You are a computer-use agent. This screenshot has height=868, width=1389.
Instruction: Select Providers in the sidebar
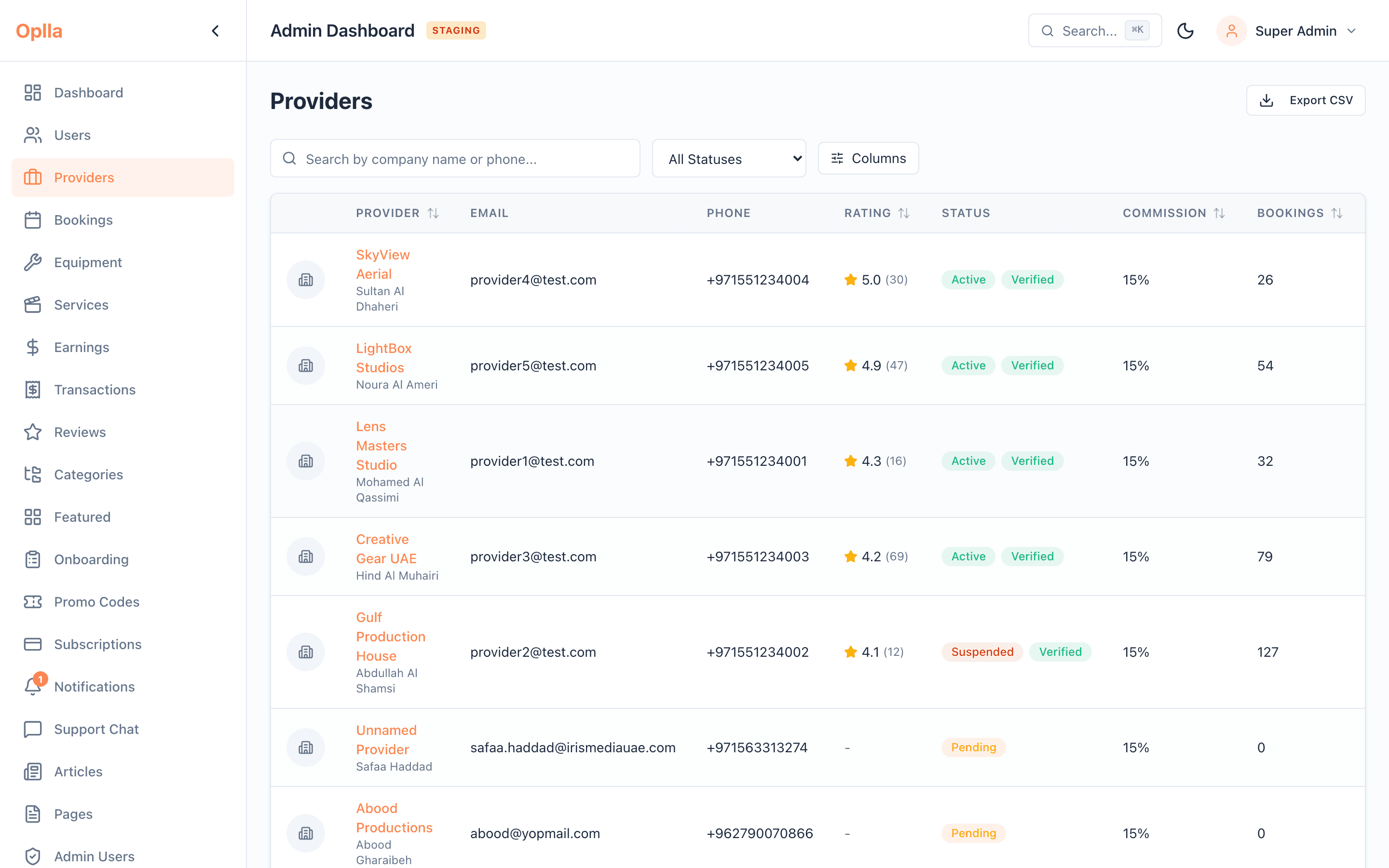(123, 177)
